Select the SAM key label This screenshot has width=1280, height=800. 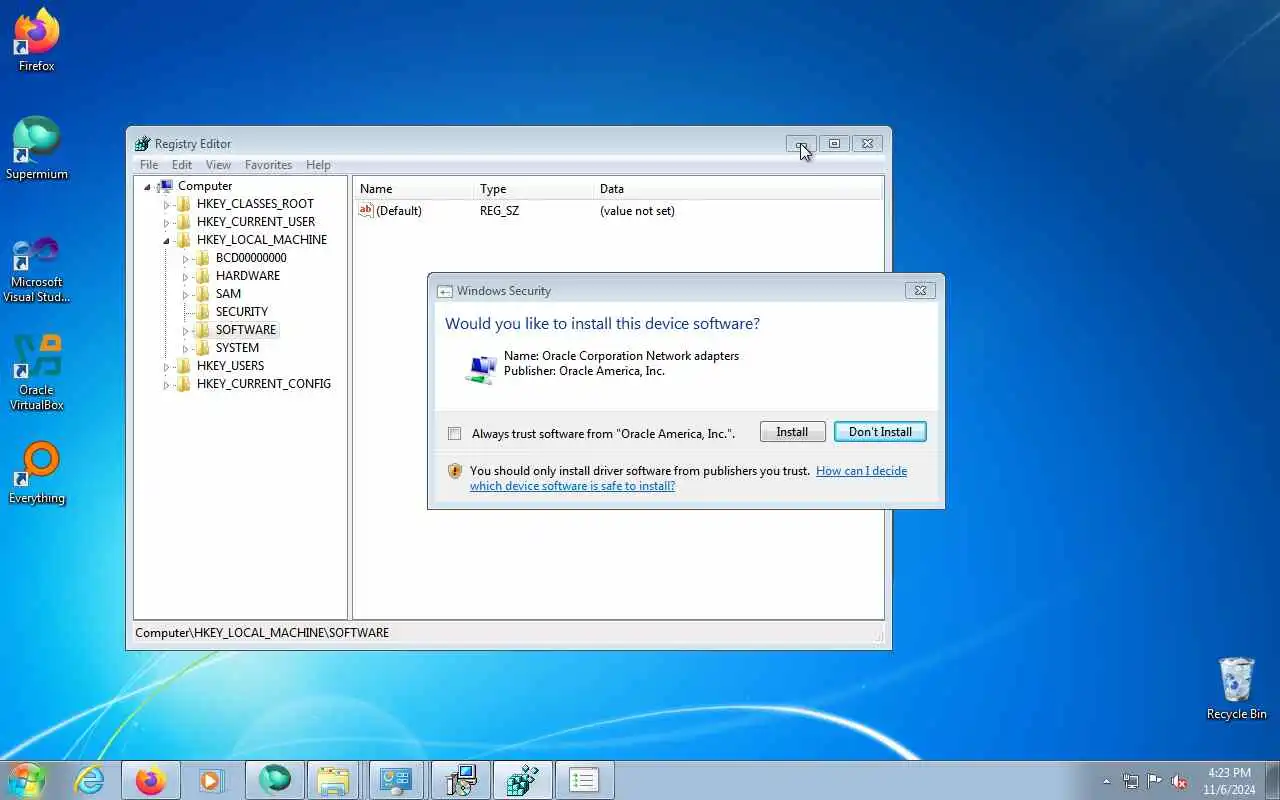[x=228, y=294]
